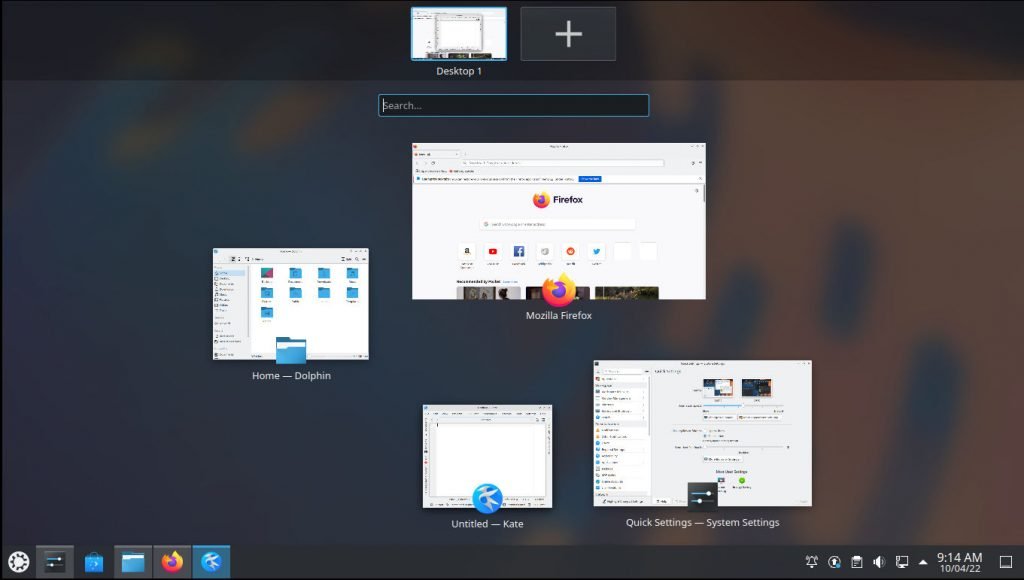Launch System Settings from the taskbar
The width and height of the screenshot is (1024, 580).
(x=54, y=561)
